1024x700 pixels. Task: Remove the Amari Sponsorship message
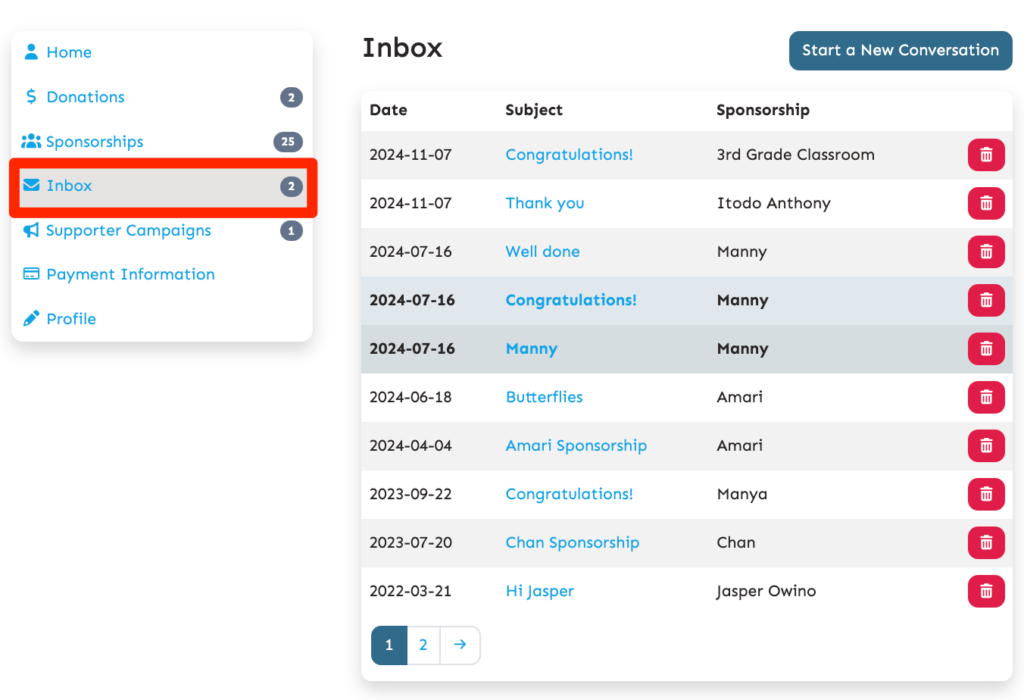coord(985,446)
